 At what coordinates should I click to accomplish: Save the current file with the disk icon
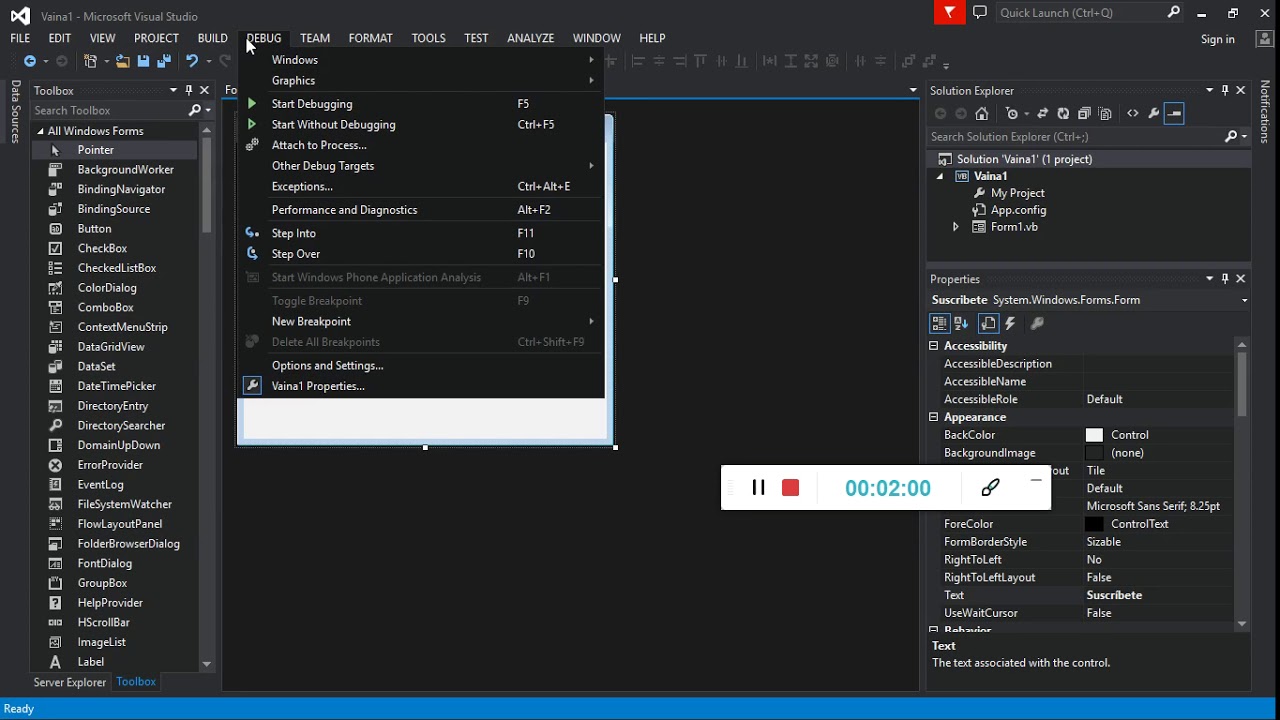point(143,61)
